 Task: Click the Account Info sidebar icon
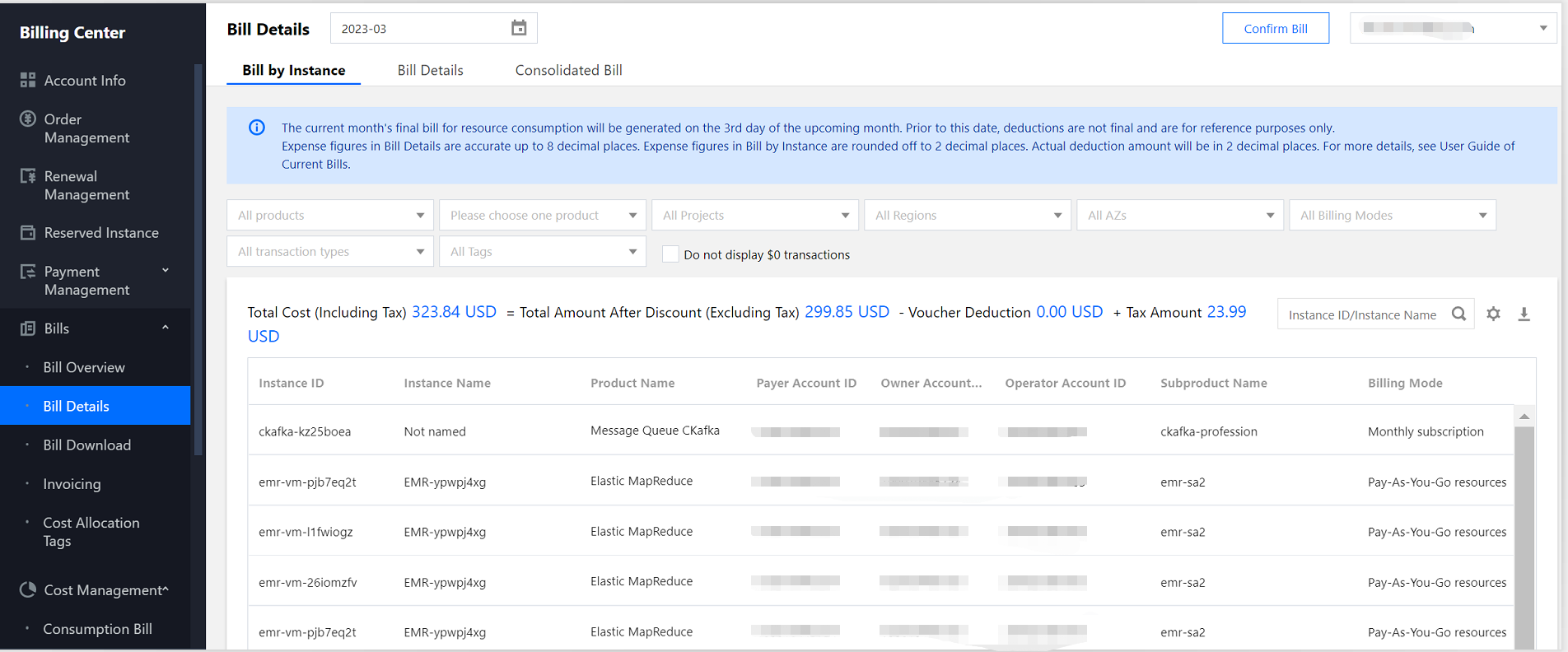(28, 80)
